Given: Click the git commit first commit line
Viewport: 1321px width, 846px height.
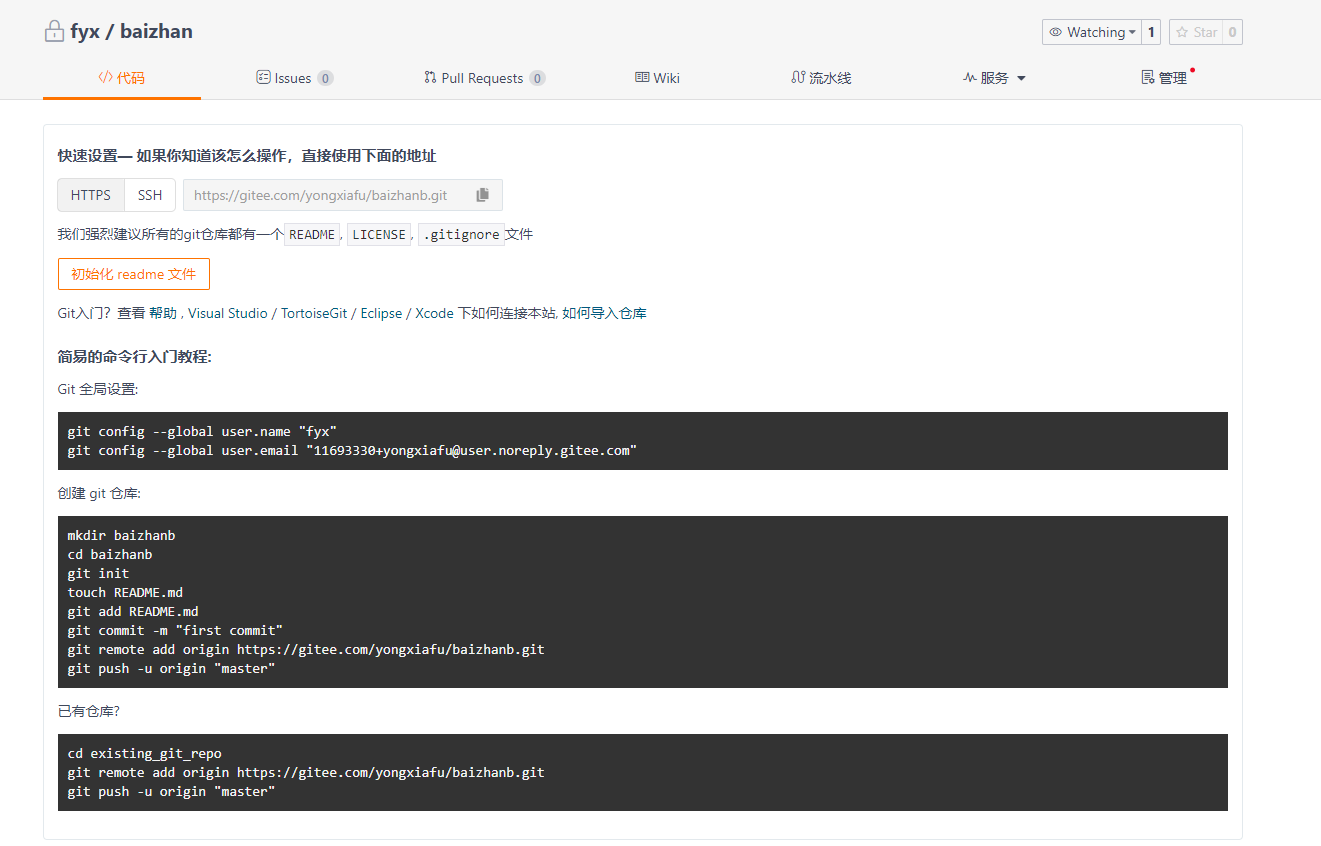Looking at the screenshot, I should pos(175,630).
